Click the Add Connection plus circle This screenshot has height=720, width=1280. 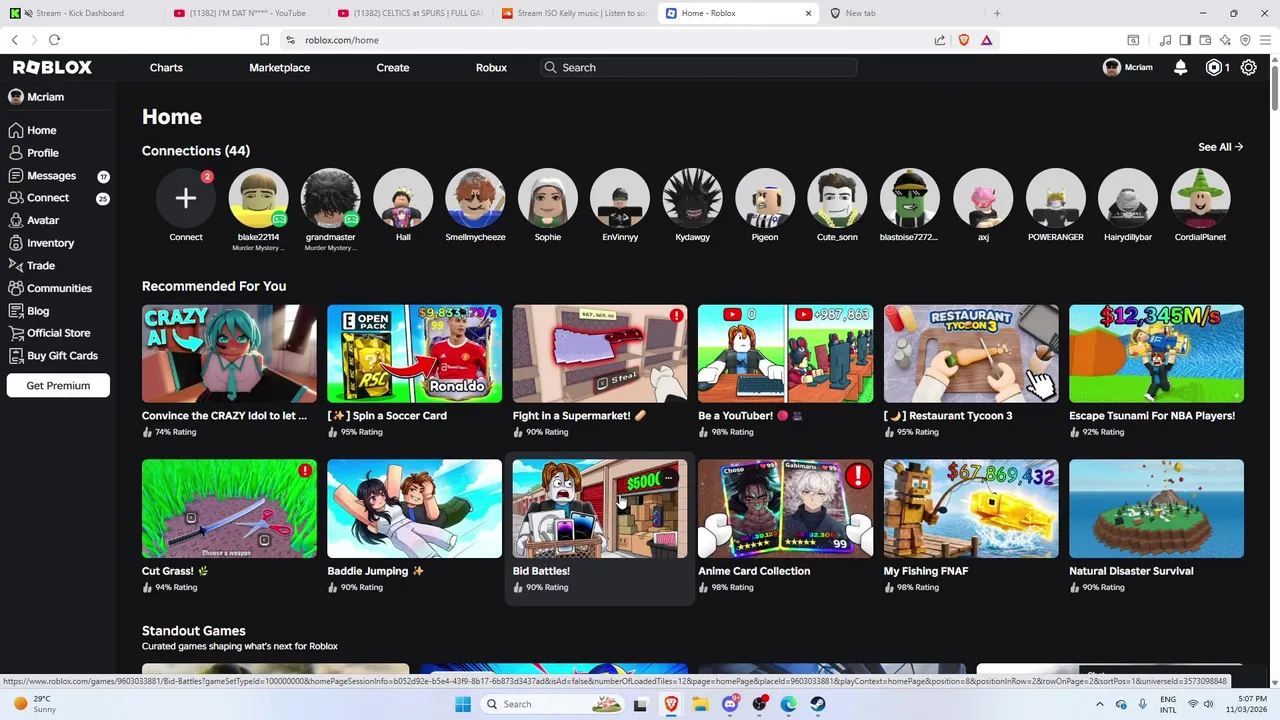coord(186,198)
